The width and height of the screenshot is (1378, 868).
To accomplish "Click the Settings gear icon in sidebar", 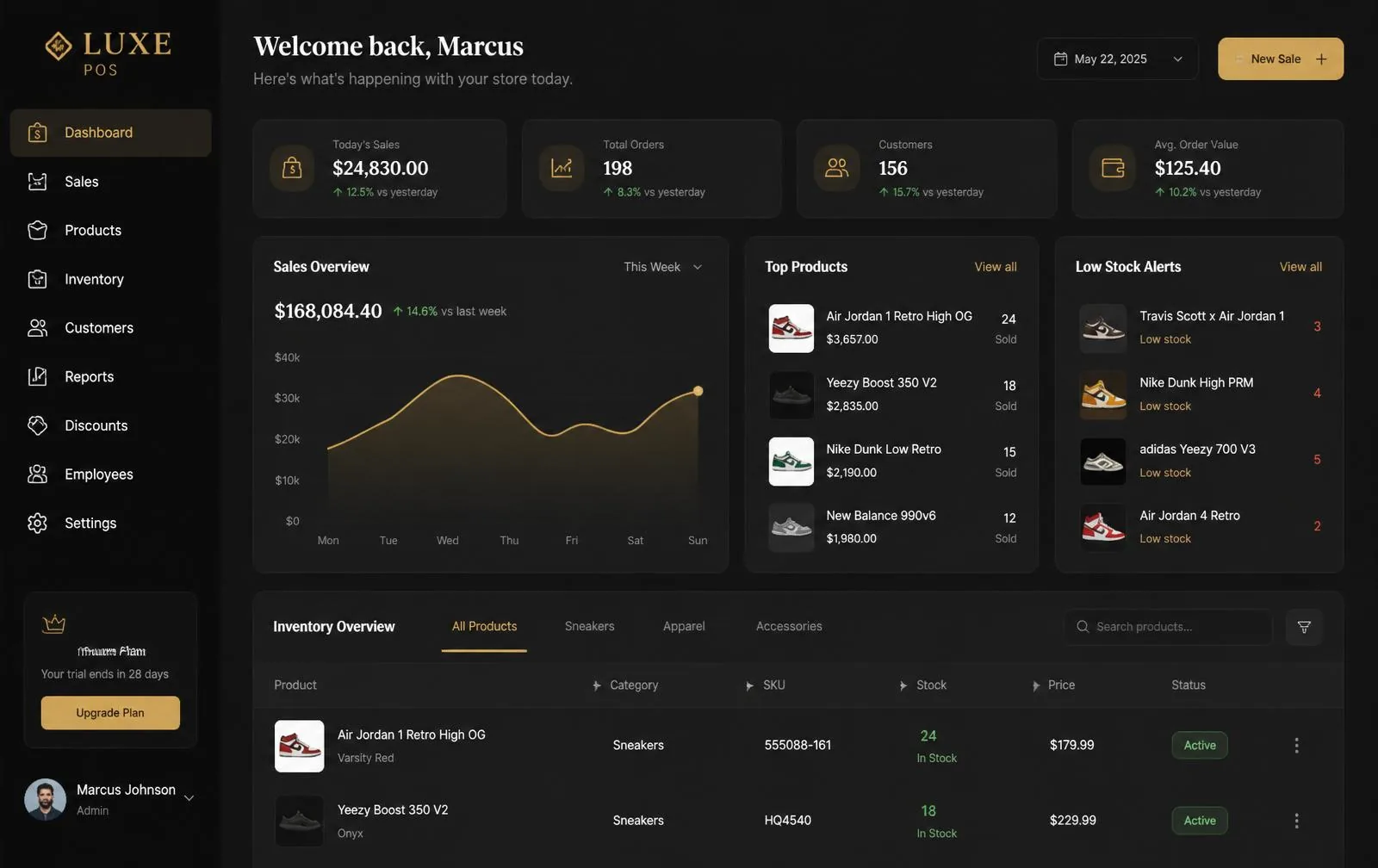I will 37,523.
